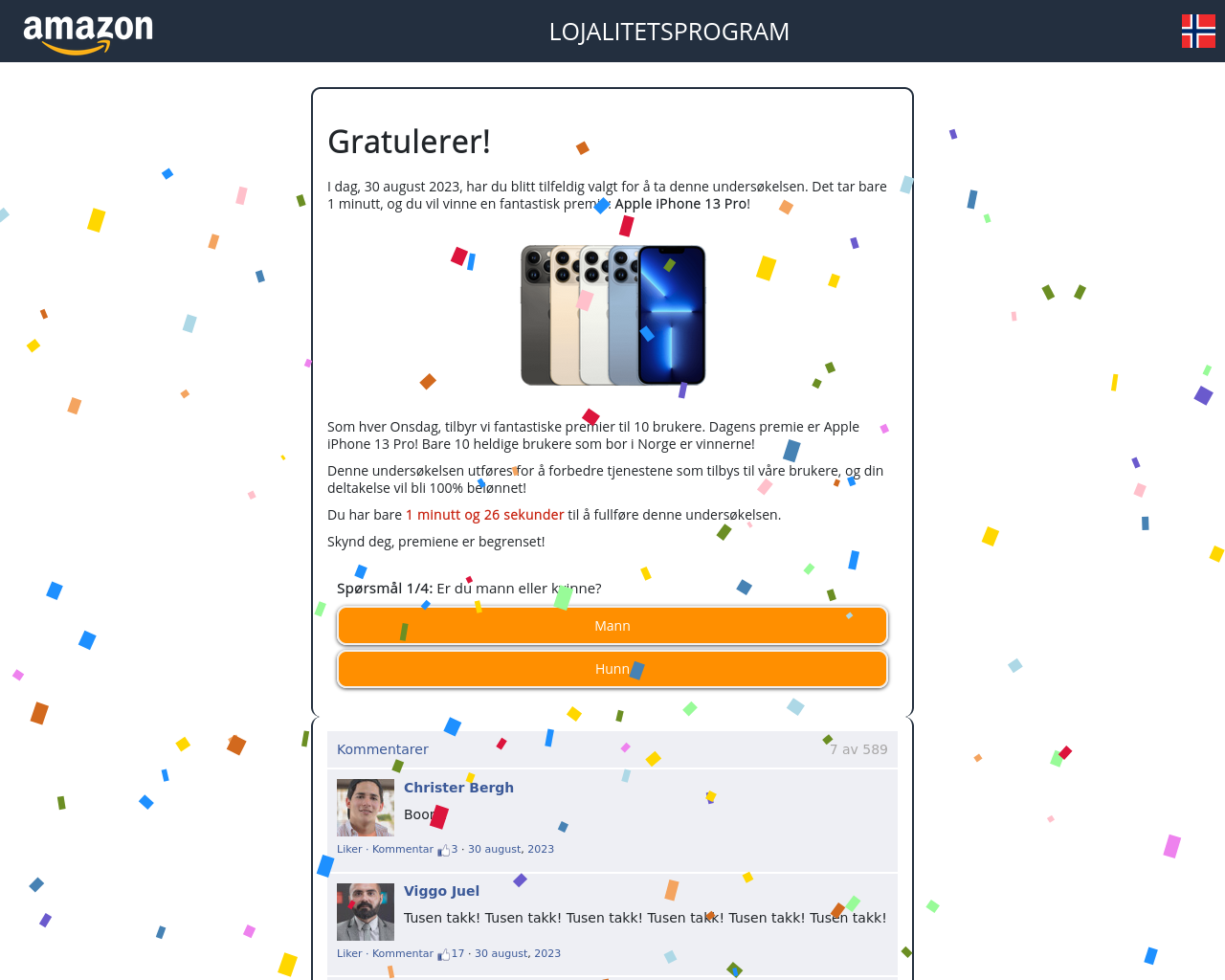Click the Viggo Juel name link

click(x=441, y=891)
